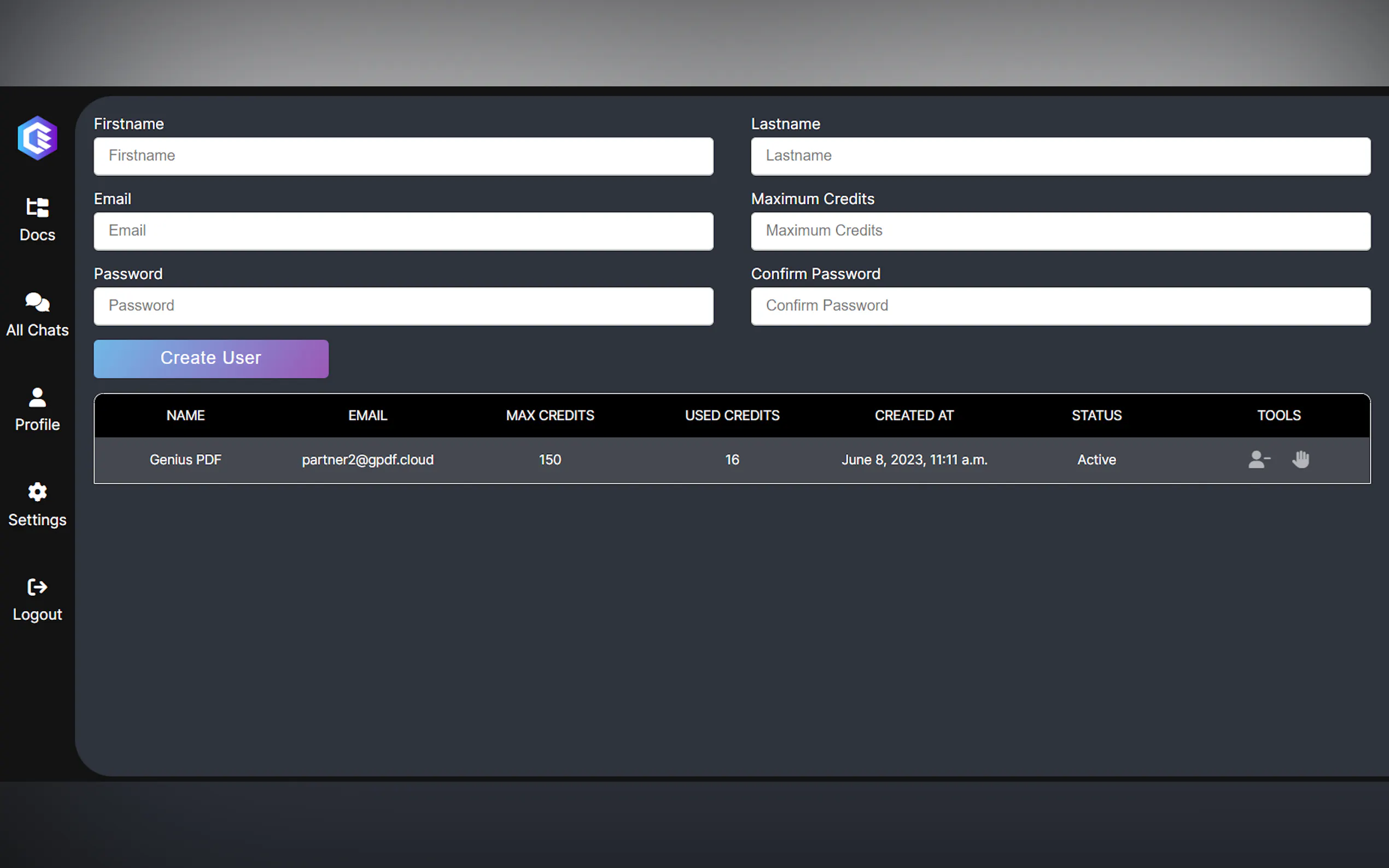1389x868 pixels.
Task: Open the Docs section in sidebar
Action: click(37, 219)
